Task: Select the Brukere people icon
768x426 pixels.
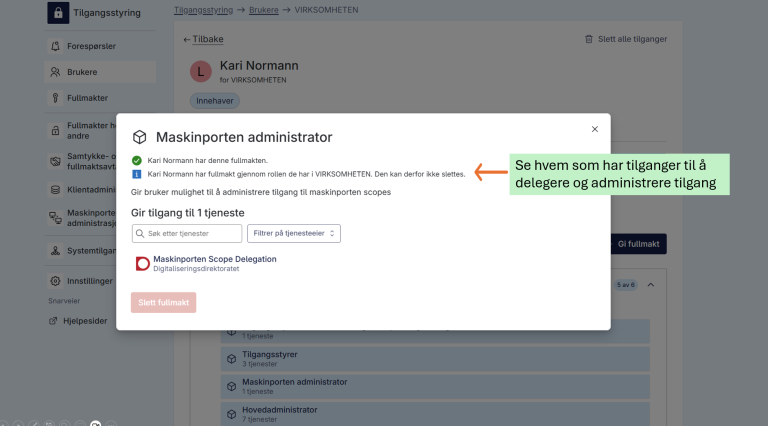Action: coord(55,72)
